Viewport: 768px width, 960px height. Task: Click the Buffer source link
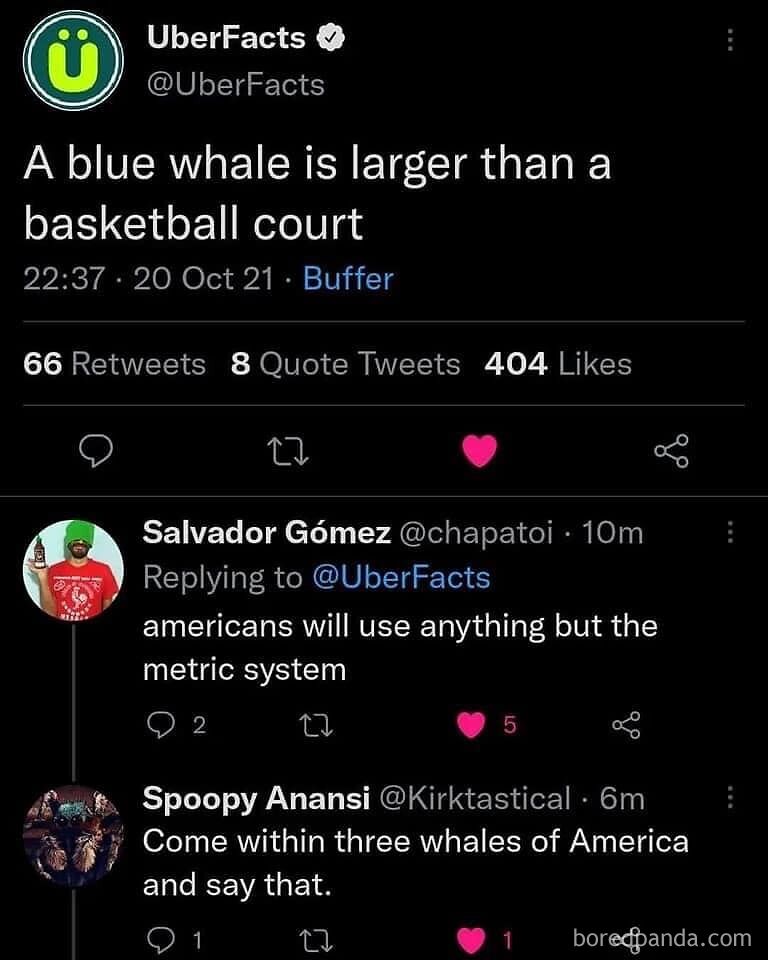click(348, 278)
